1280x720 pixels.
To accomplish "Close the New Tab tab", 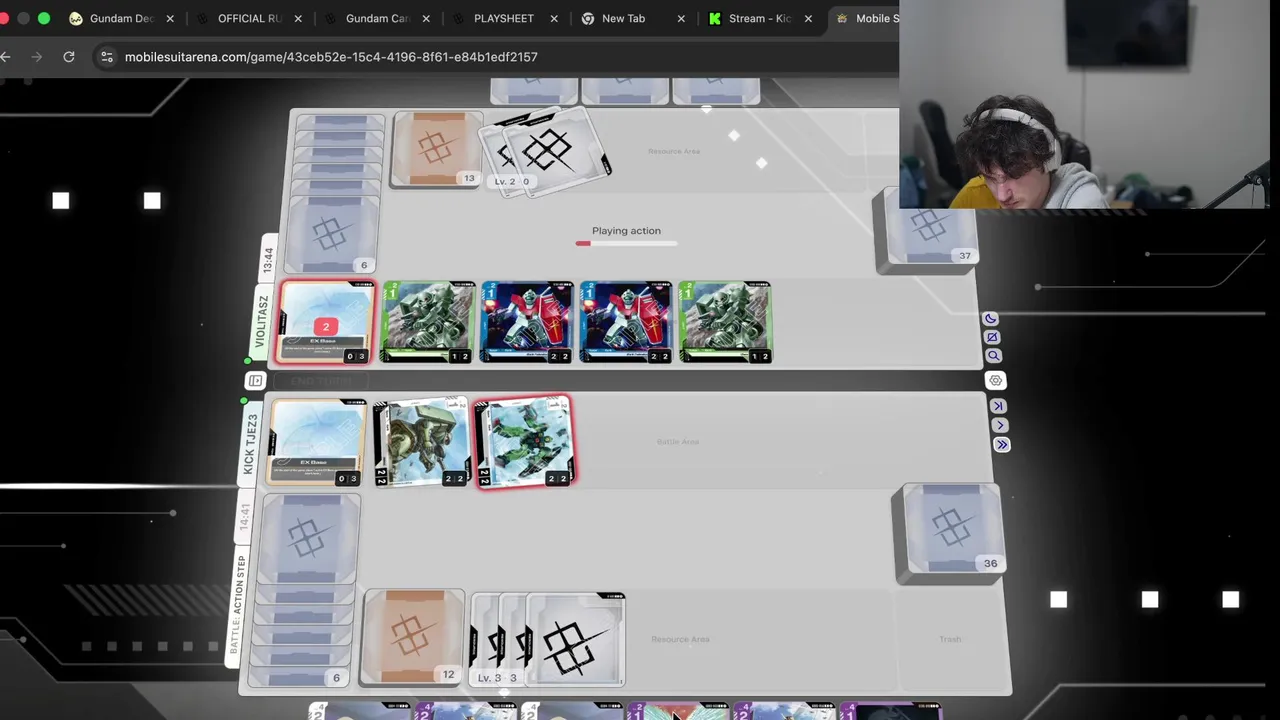I will click(x=682, y=18).
